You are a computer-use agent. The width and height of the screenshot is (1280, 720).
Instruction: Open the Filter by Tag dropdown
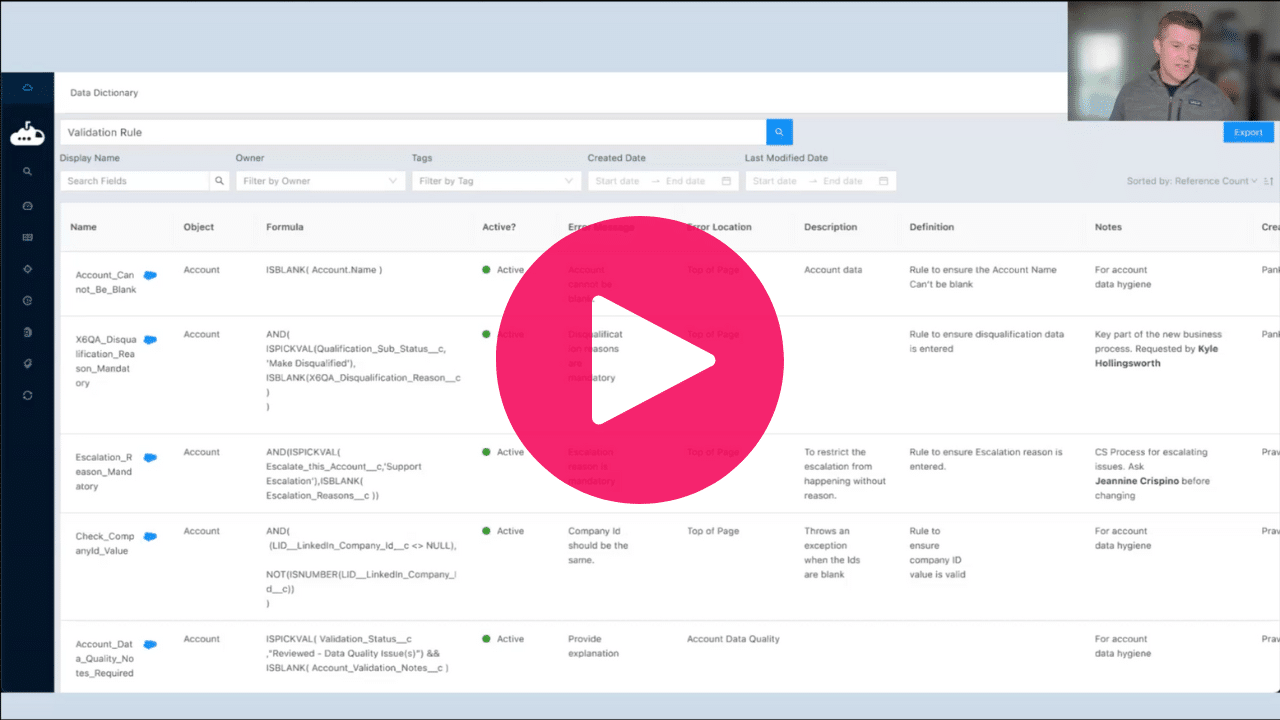[x=496, y=181]
